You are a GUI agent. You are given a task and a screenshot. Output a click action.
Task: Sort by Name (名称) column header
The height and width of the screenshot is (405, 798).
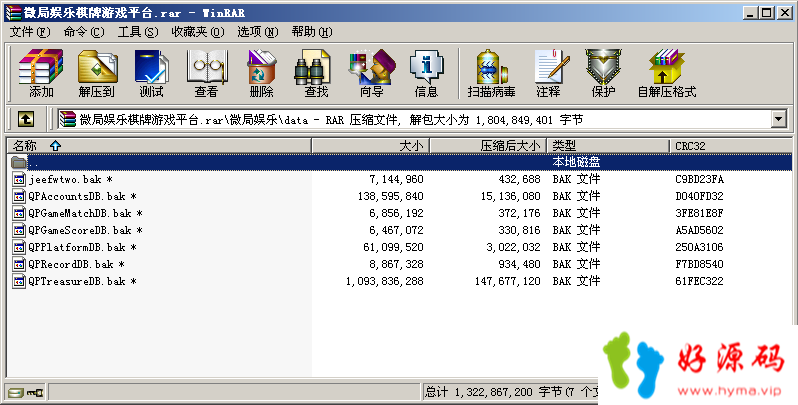pos(159,146)
